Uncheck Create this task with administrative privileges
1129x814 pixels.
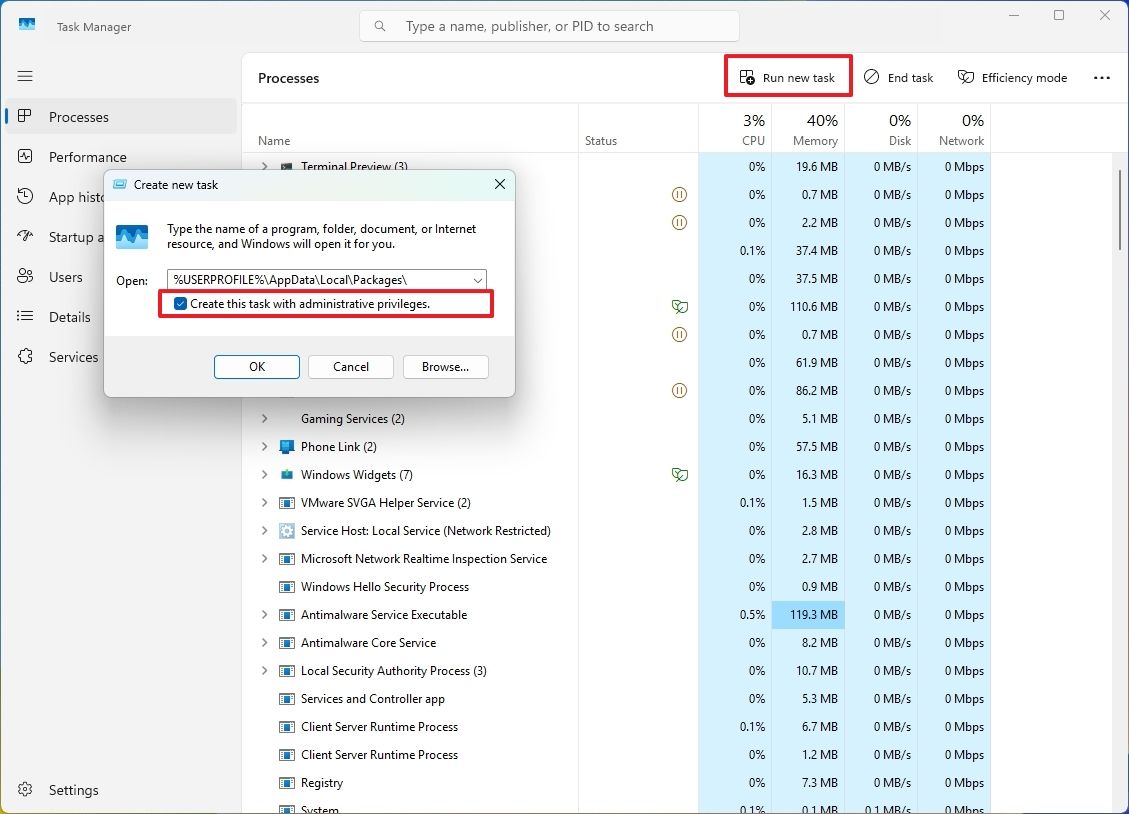coord(181,304)
